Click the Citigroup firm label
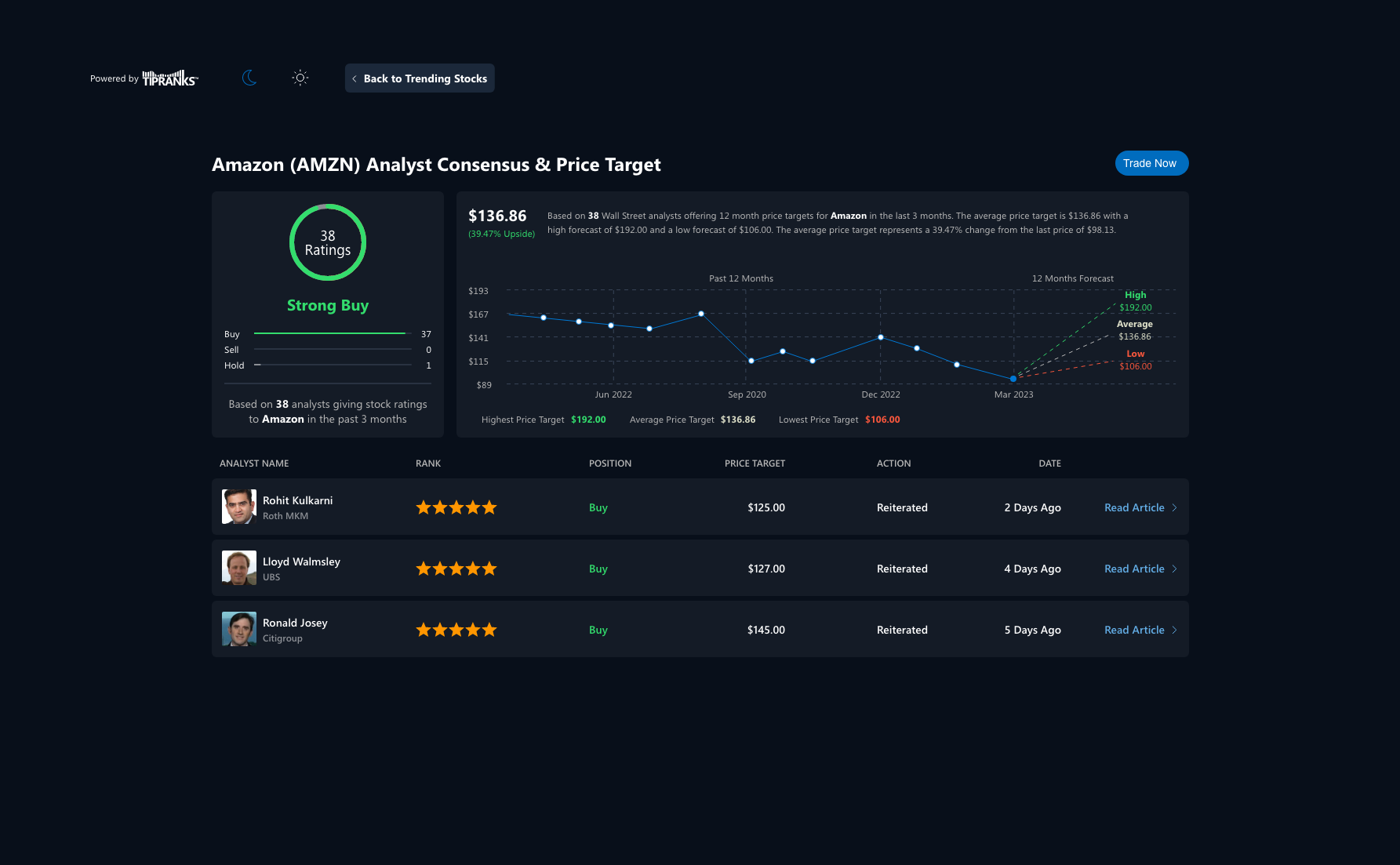Image resolution: width=1400 pixels, height=865 pixels. 283,638
